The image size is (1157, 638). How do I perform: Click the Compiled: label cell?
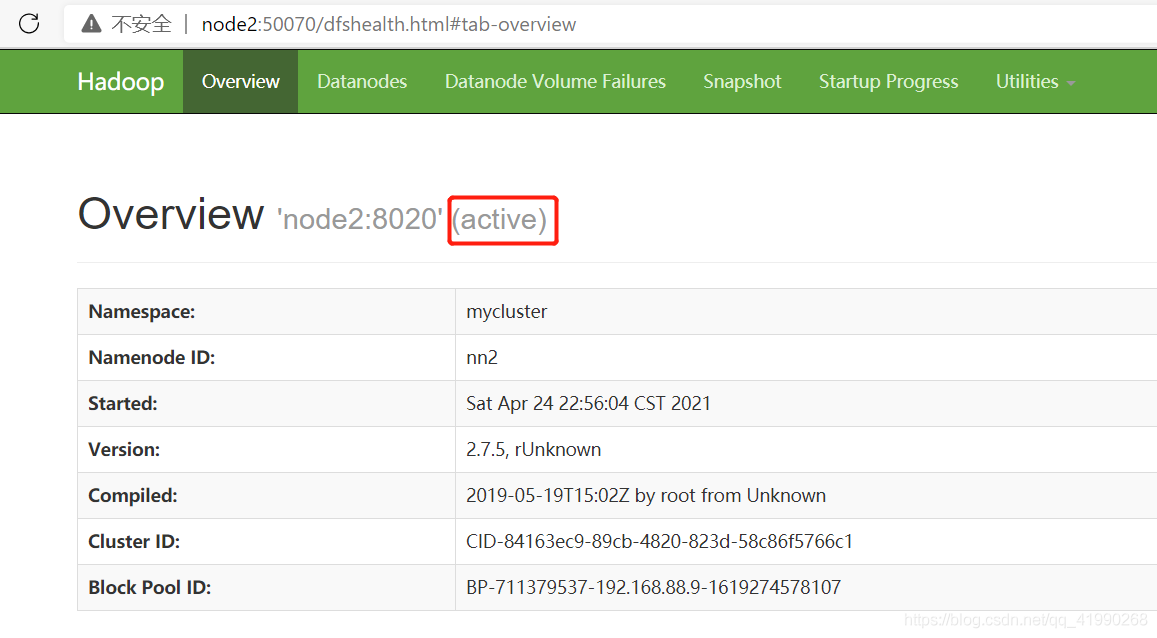coord(266,496)
